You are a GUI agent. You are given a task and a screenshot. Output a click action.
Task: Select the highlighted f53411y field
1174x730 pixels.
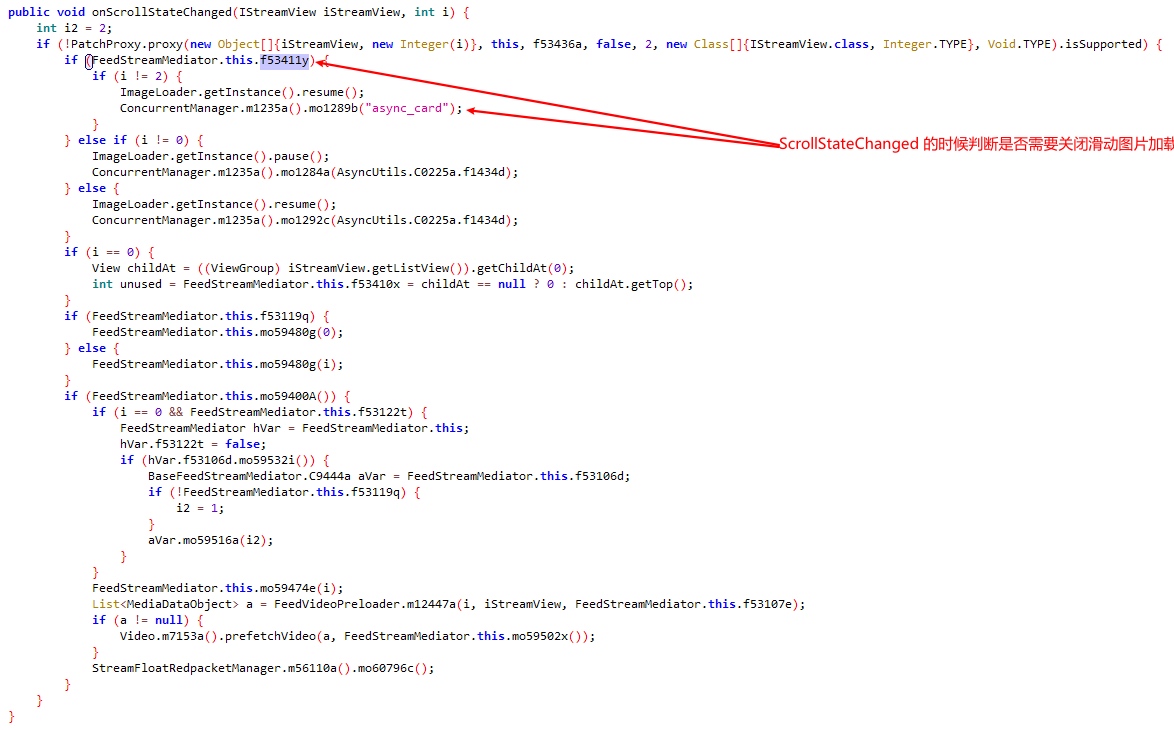(x=284, y=60)
